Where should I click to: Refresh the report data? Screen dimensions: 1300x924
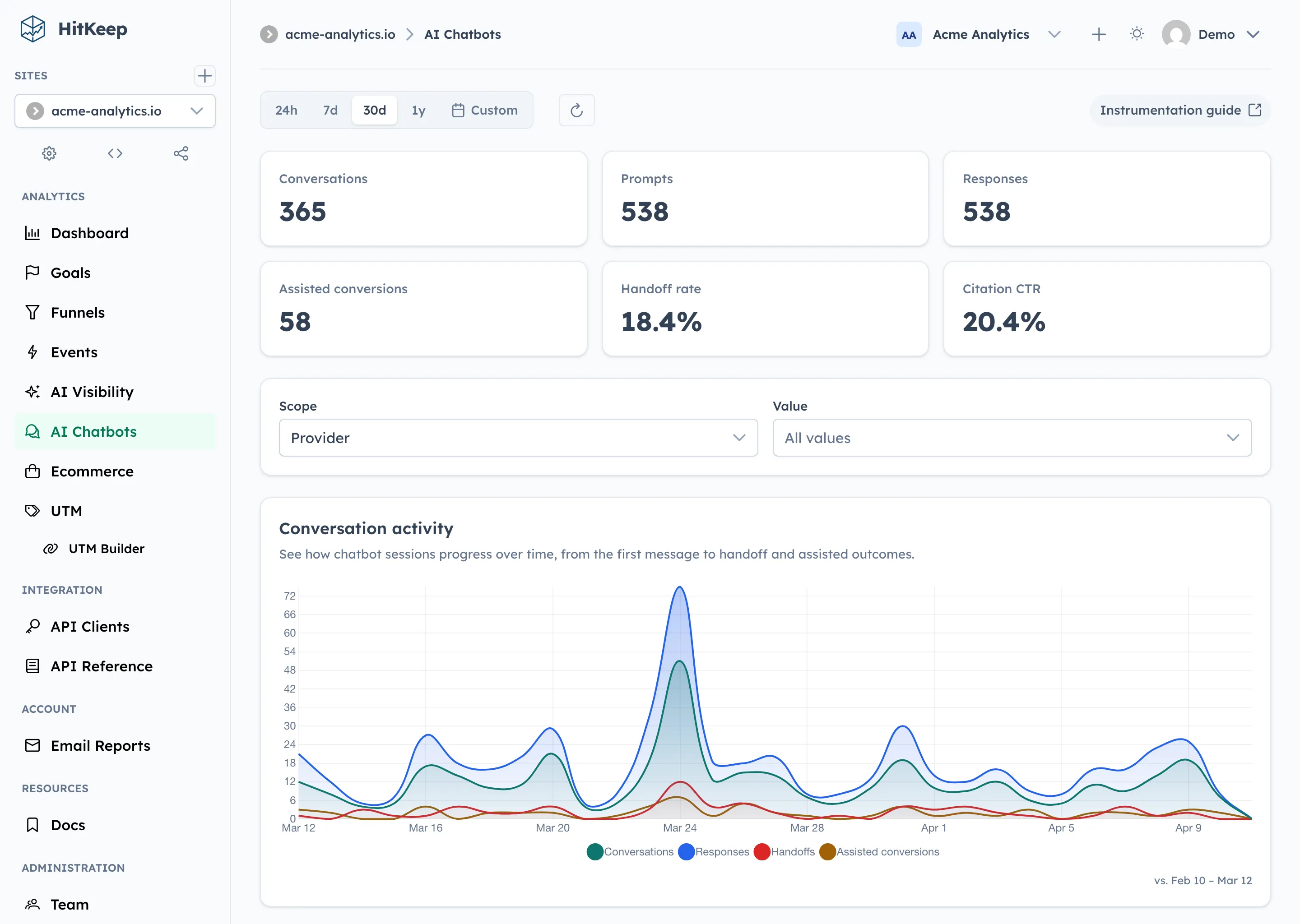(576, 110)
